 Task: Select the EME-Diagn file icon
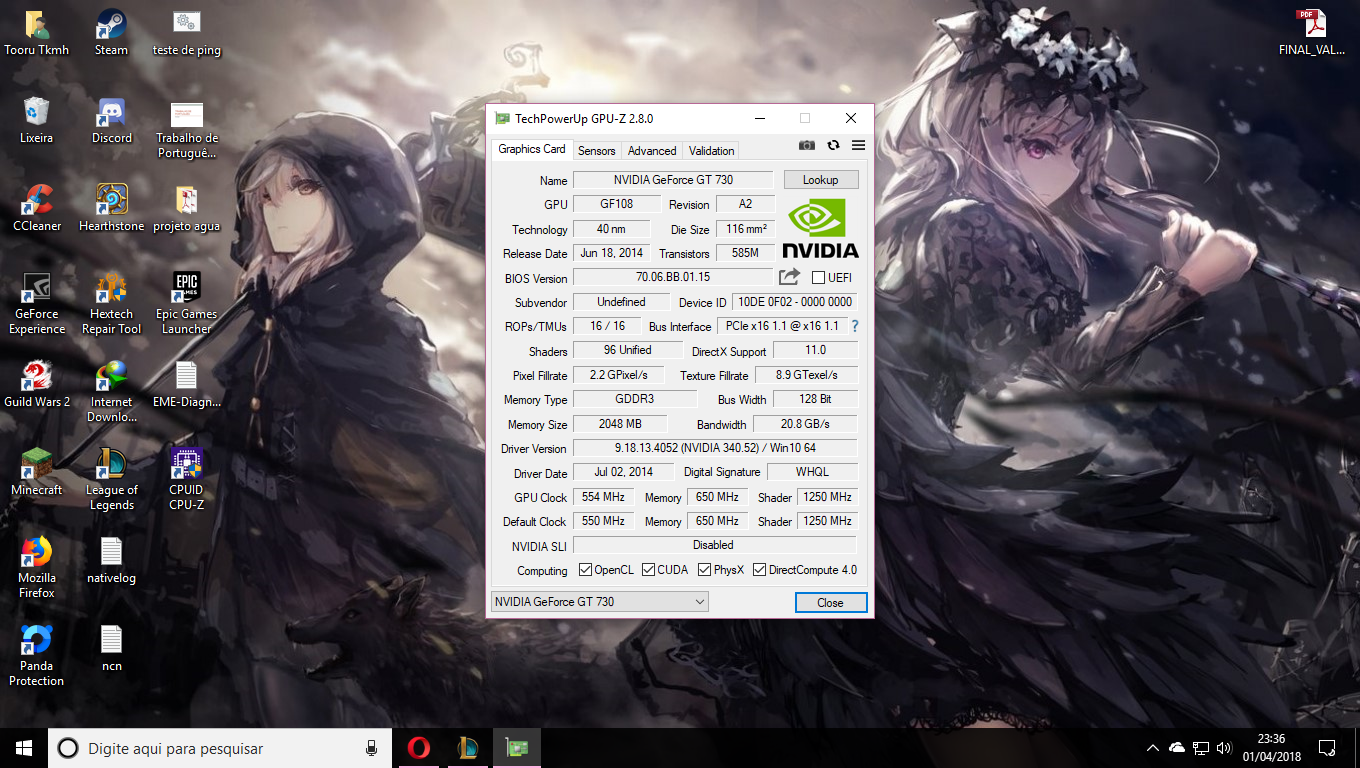tap(187, 385)
